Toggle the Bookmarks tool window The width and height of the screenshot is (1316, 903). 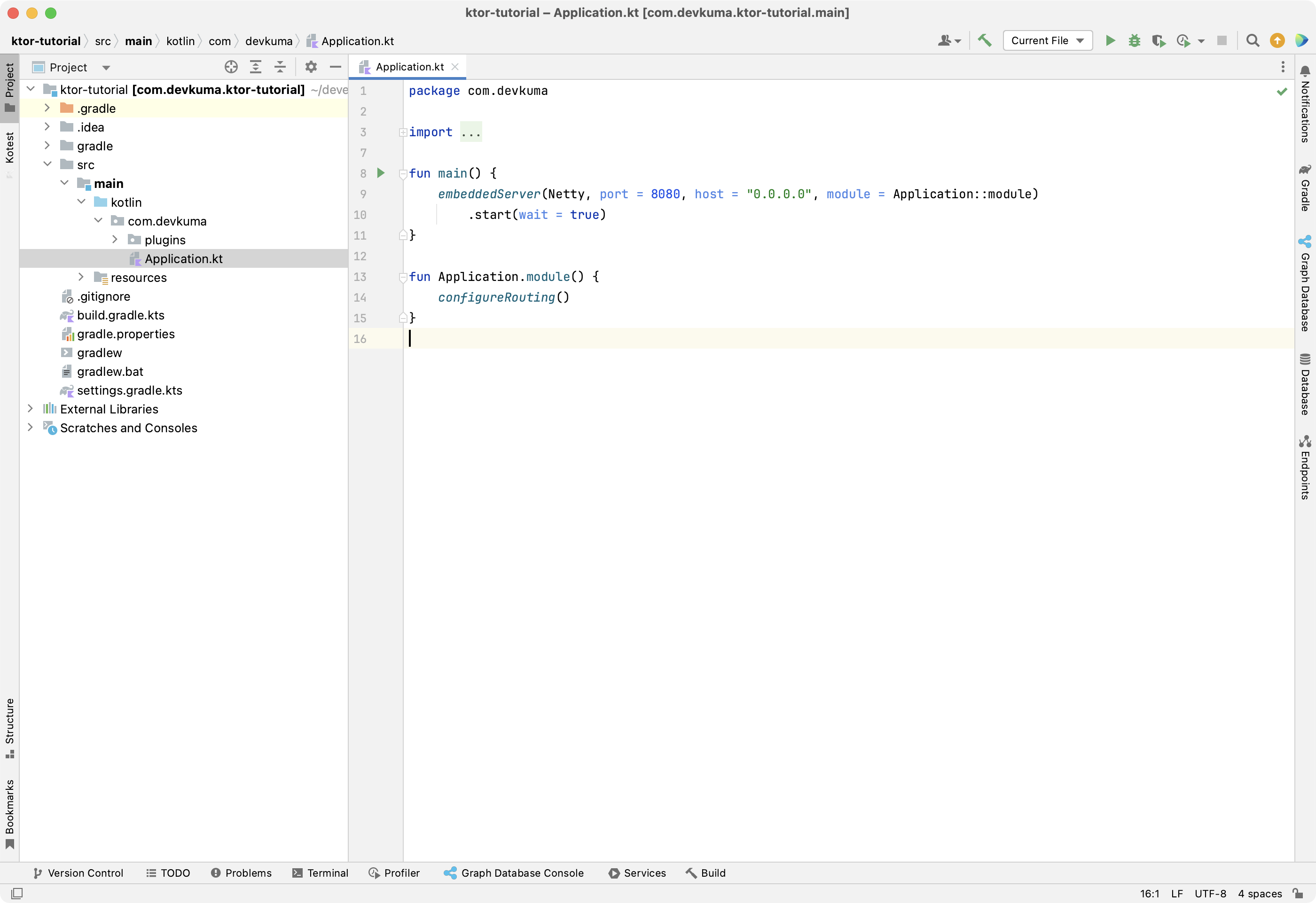coord(9,814)
